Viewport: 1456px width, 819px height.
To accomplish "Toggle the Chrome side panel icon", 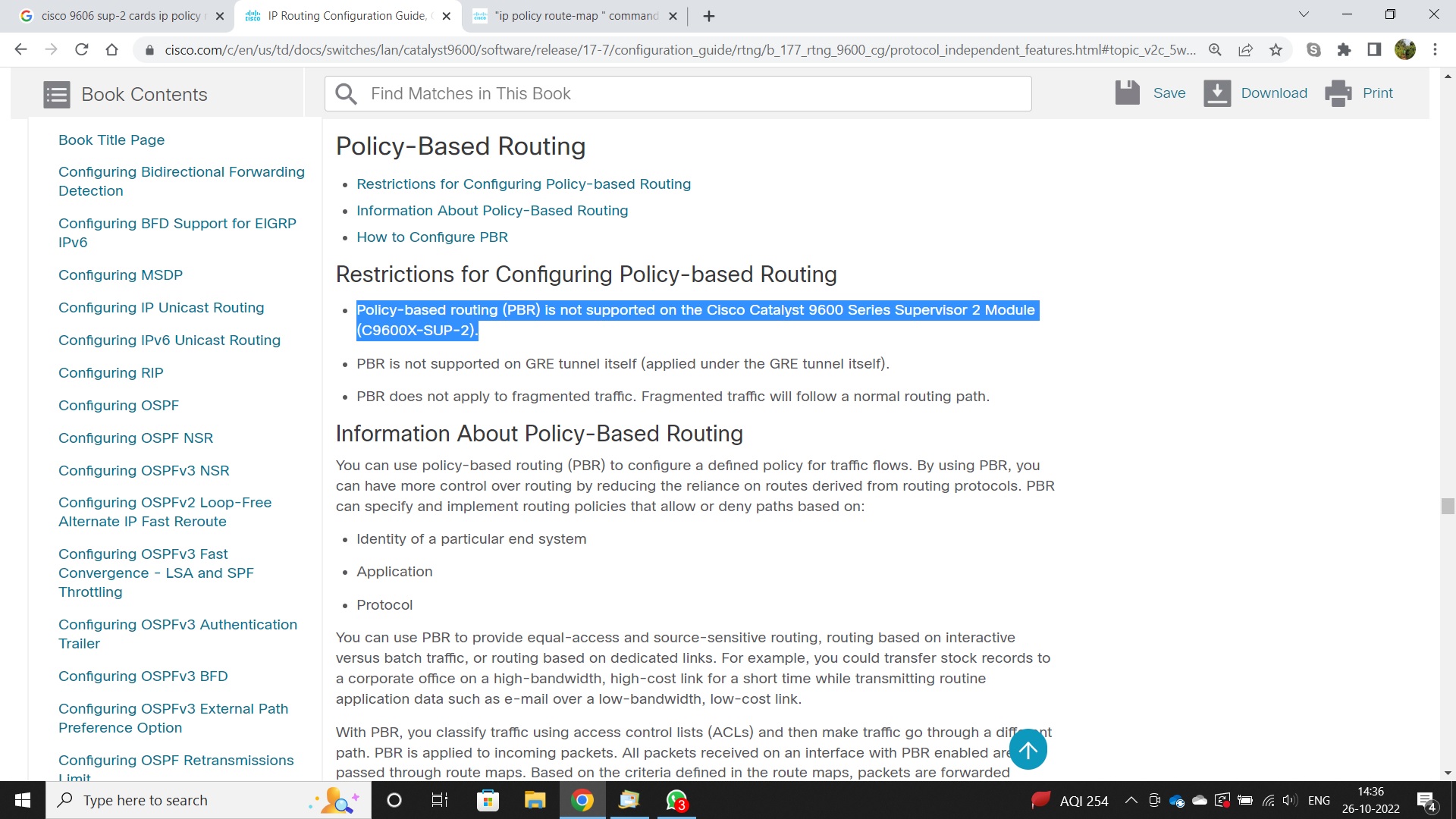I will (1374, 49).
